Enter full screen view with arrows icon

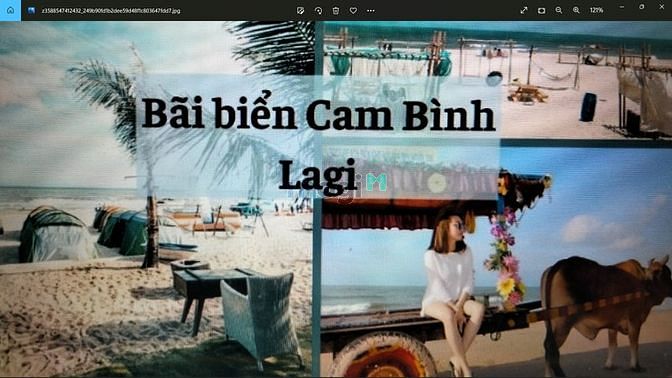tap(524, 10)
